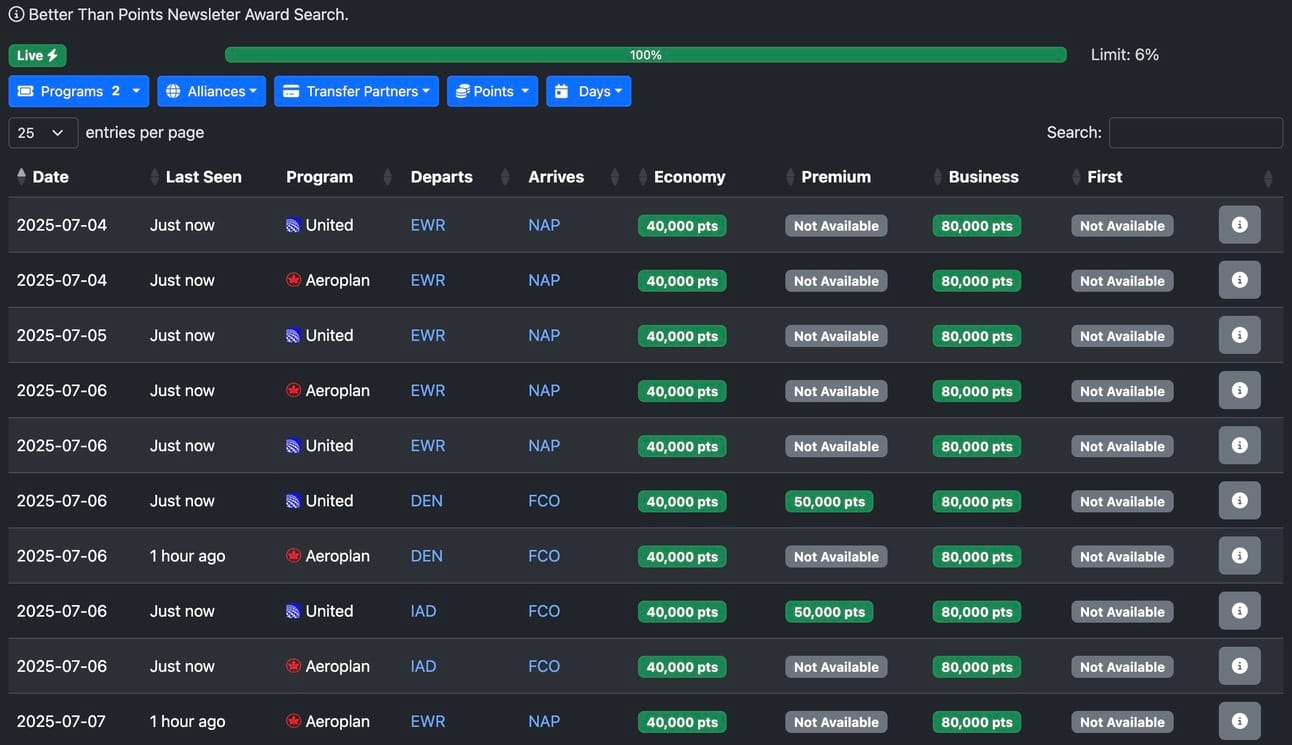Click the Aeroplan logo in the DEN–FCO row
Screen dimensions: 1292x745
coord(293,556)
